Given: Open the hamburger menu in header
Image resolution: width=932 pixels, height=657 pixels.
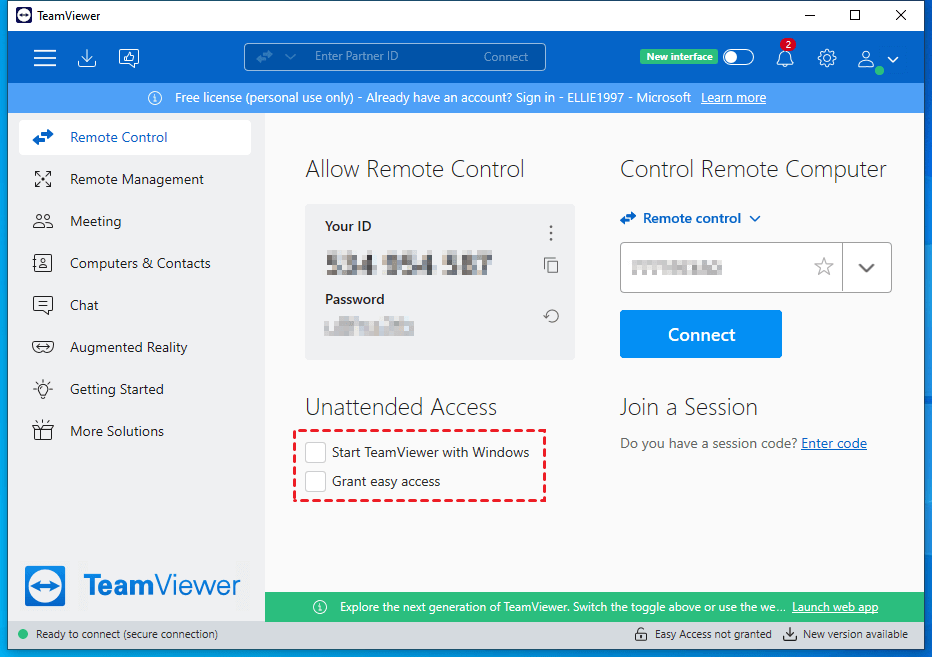Looking at the screenshot, I should [x=45, y=58].
